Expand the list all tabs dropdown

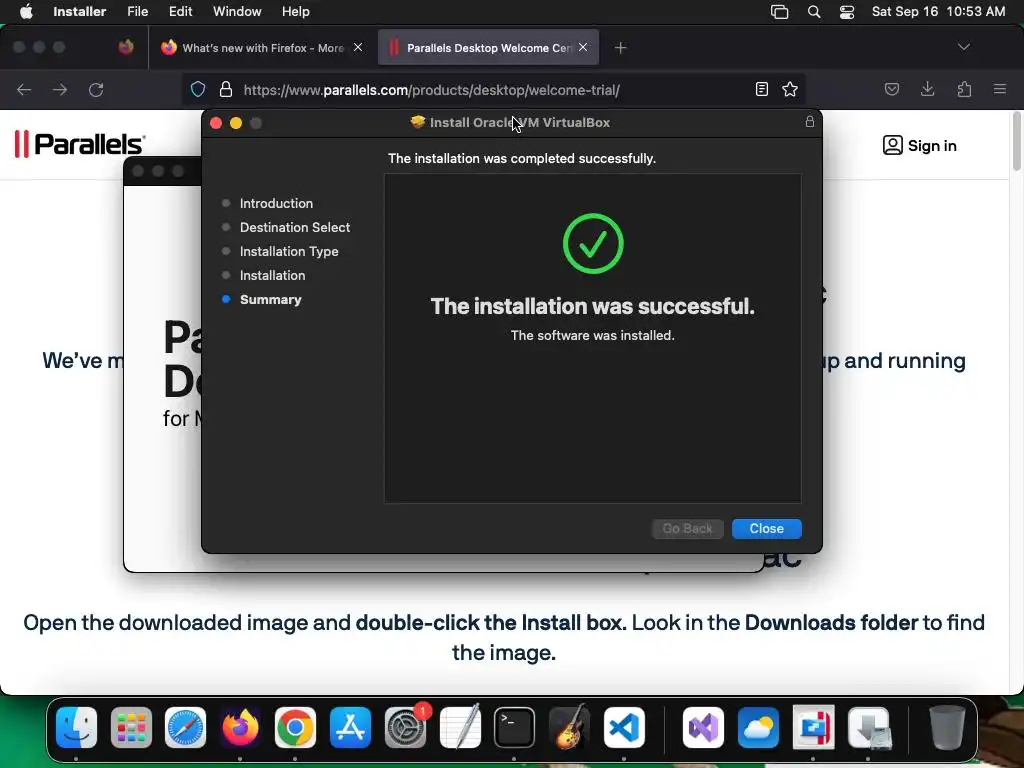coord(963,47)
